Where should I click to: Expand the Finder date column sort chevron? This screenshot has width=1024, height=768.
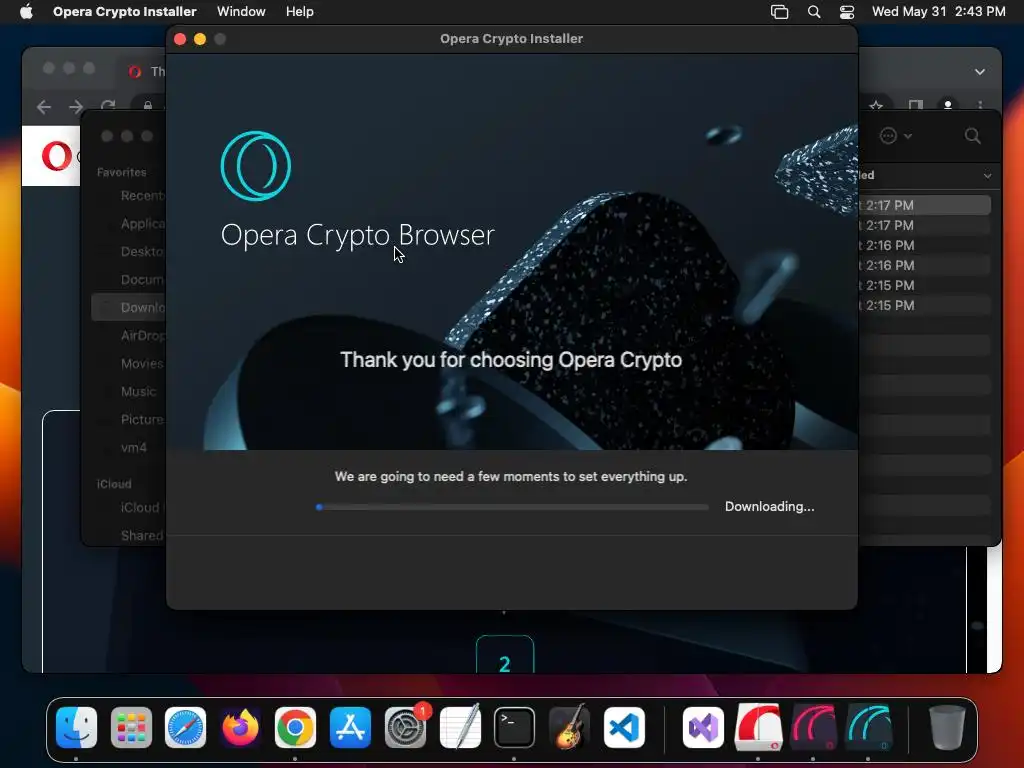click(987, 176)
